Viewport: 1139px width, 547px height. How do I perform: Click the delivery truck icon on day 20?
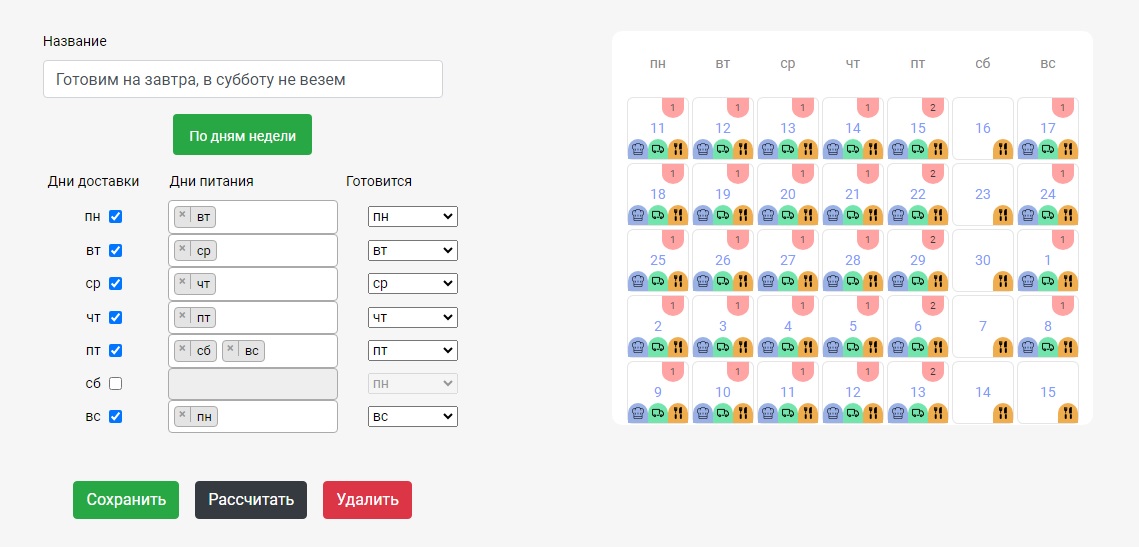pos(786,214)
